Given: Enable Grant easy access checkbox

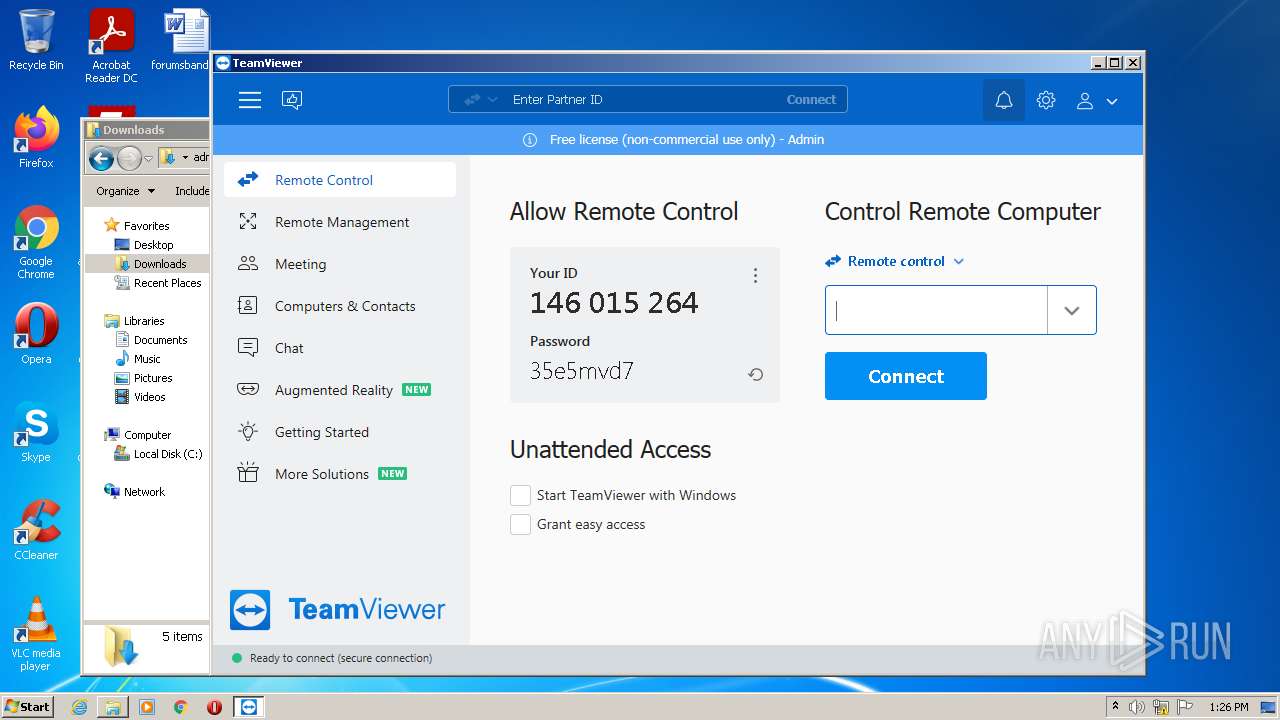Looking at the screenshot, I should 520,524.
